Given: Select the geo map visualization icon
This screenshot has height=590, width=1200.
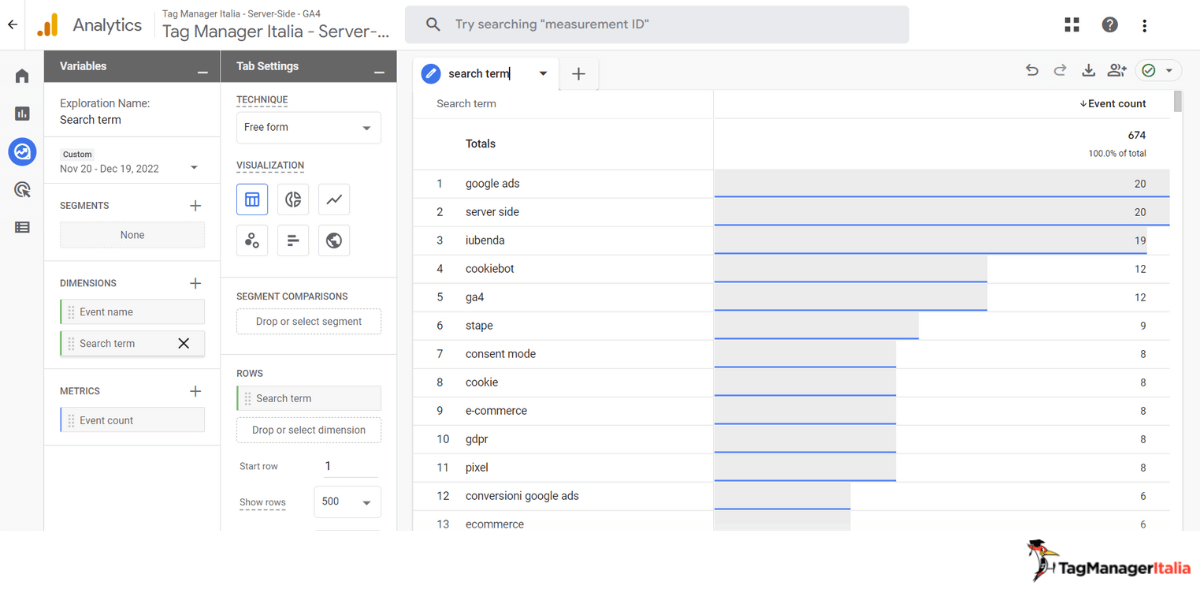Looking at the screenshot, I should (334, 240).
